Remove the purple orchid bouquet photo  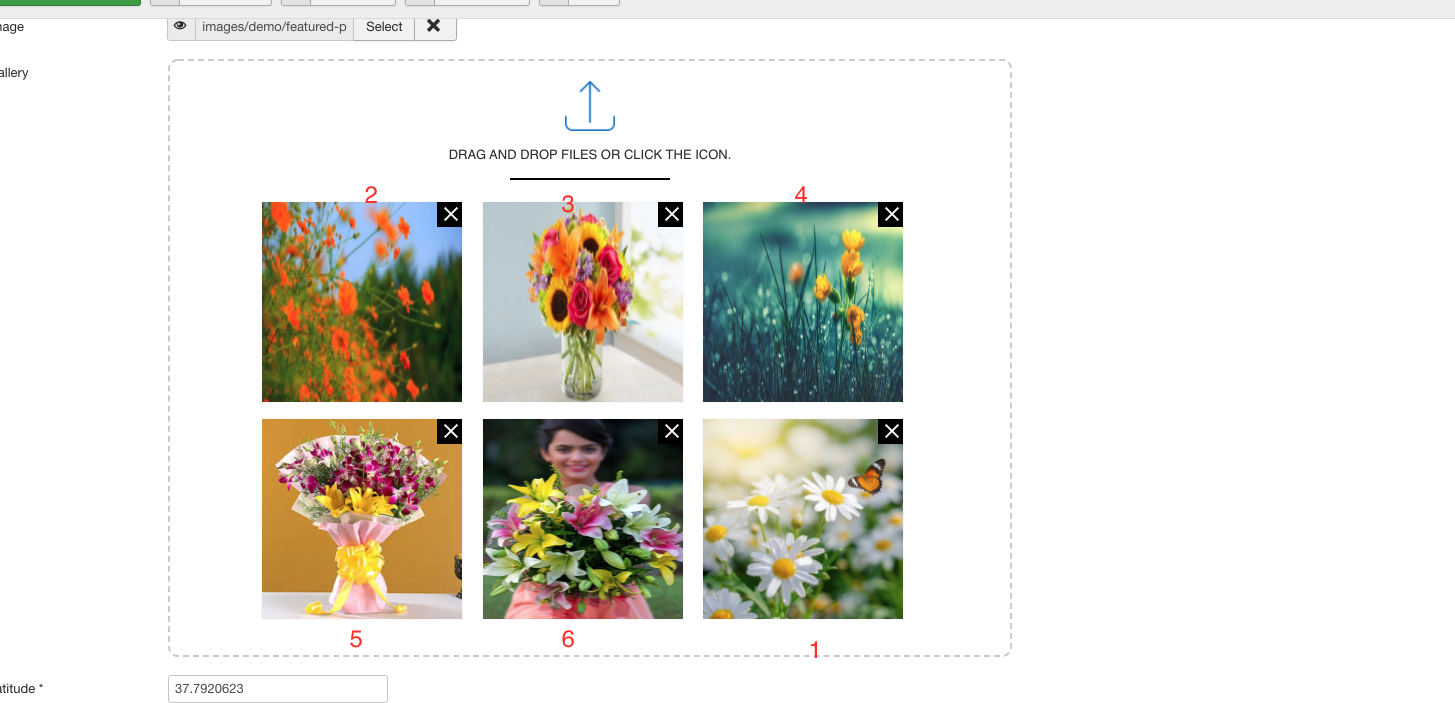(450, 431)
